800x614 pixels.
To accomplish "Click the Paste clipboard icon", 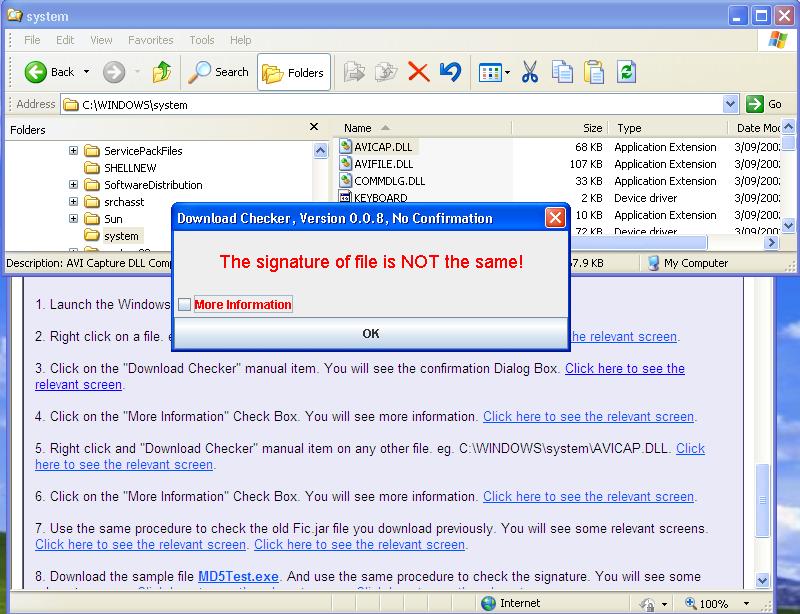I will point(594,72).
